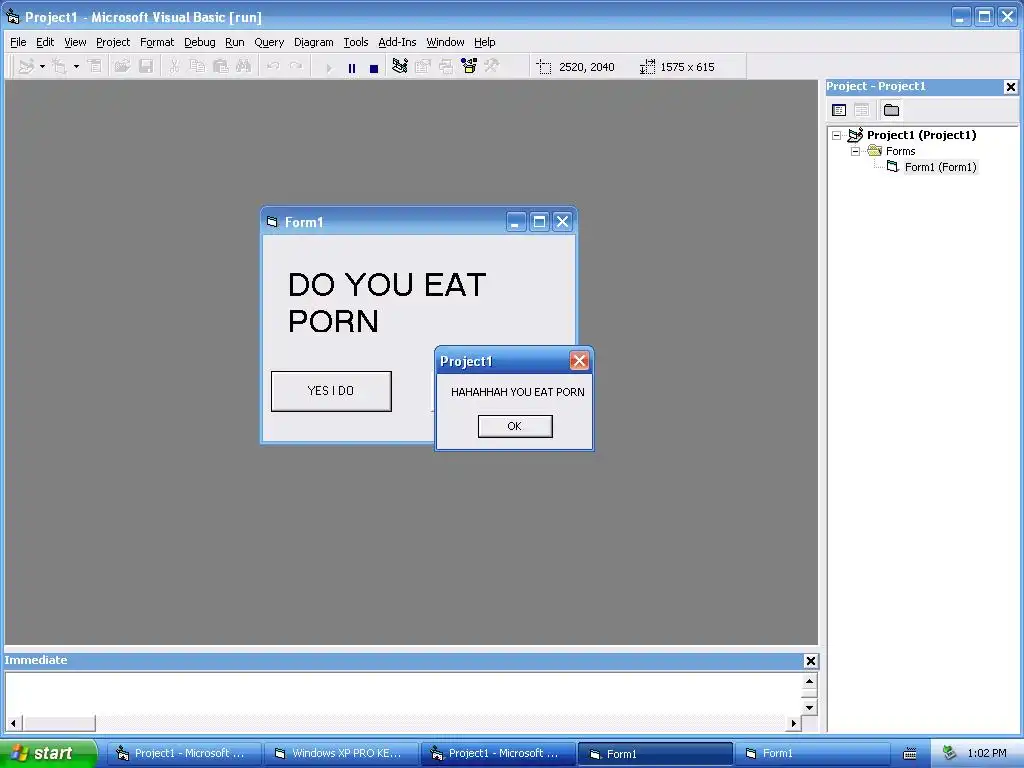Open the Add-Ins menu
Viewport: 1024px width, 768px height.
[x=397, y=42]
